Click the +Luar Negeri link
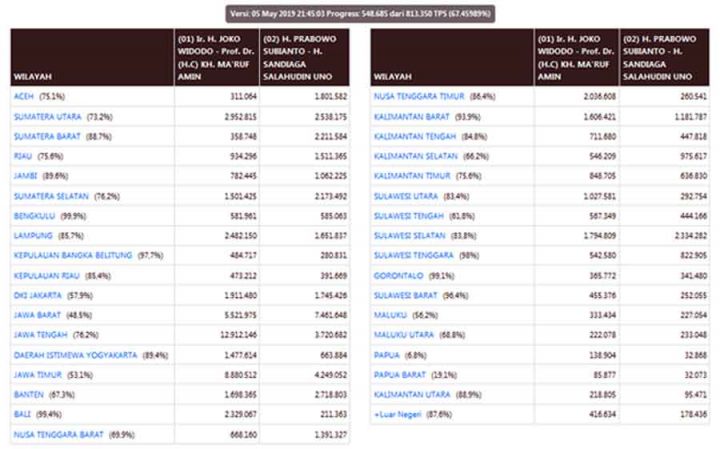This screenshot has width=720, height=449. click(395, 414)
